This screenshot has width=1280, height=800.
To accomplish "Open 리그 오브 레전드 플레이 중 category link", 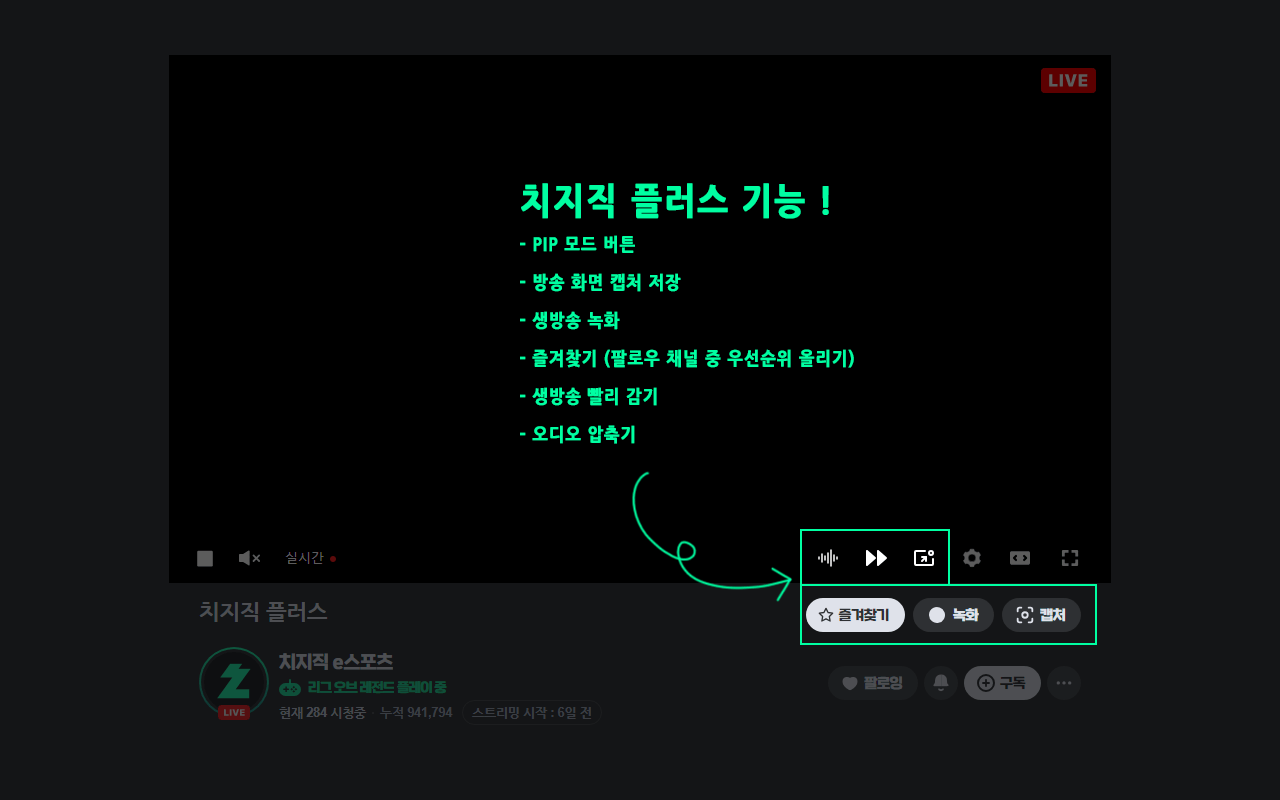I will click(377, 687).
